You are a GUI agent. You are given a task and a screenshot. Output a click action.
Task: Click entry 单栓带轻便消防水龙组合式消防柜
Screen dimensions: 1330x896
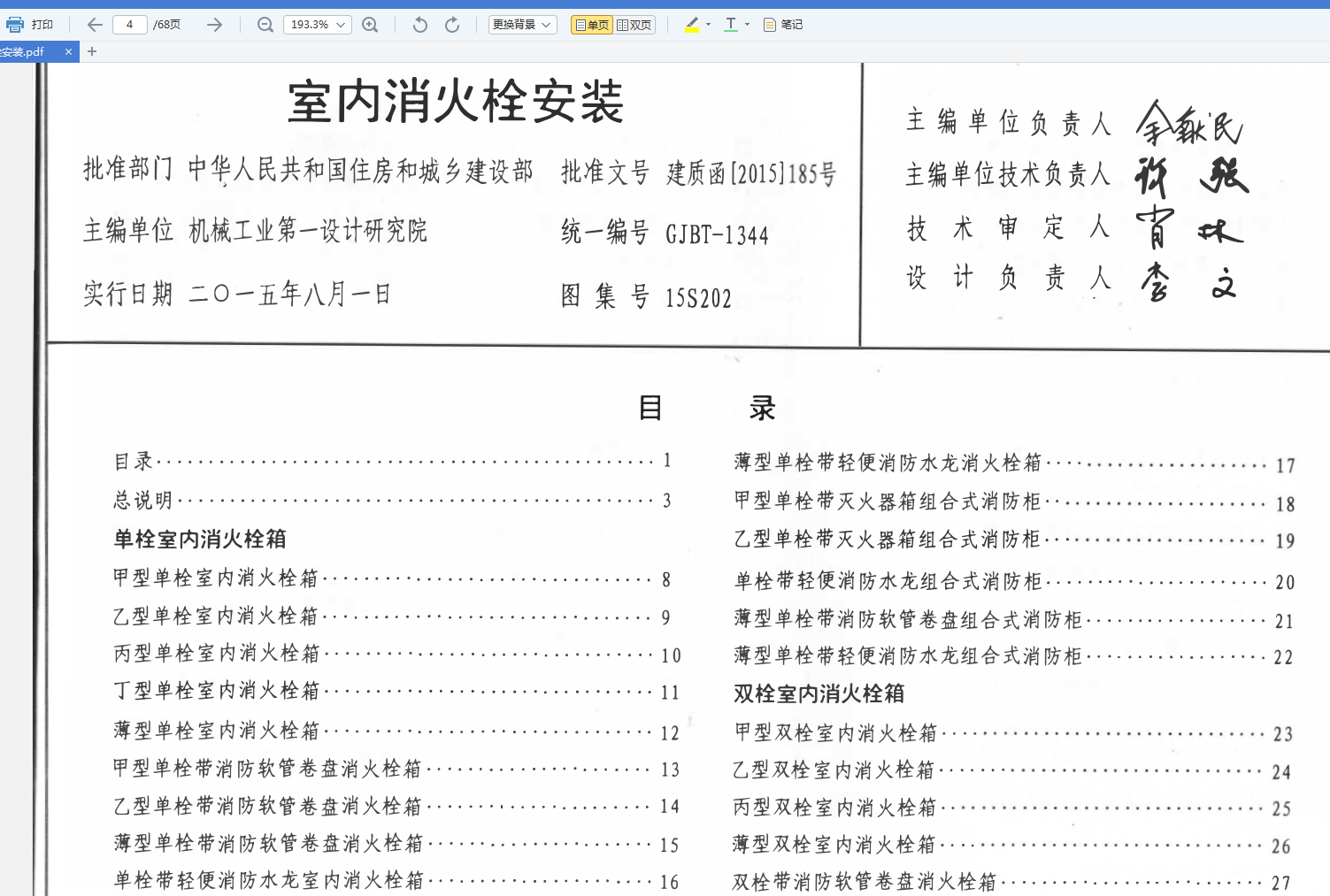click(x=1015, y=581)
